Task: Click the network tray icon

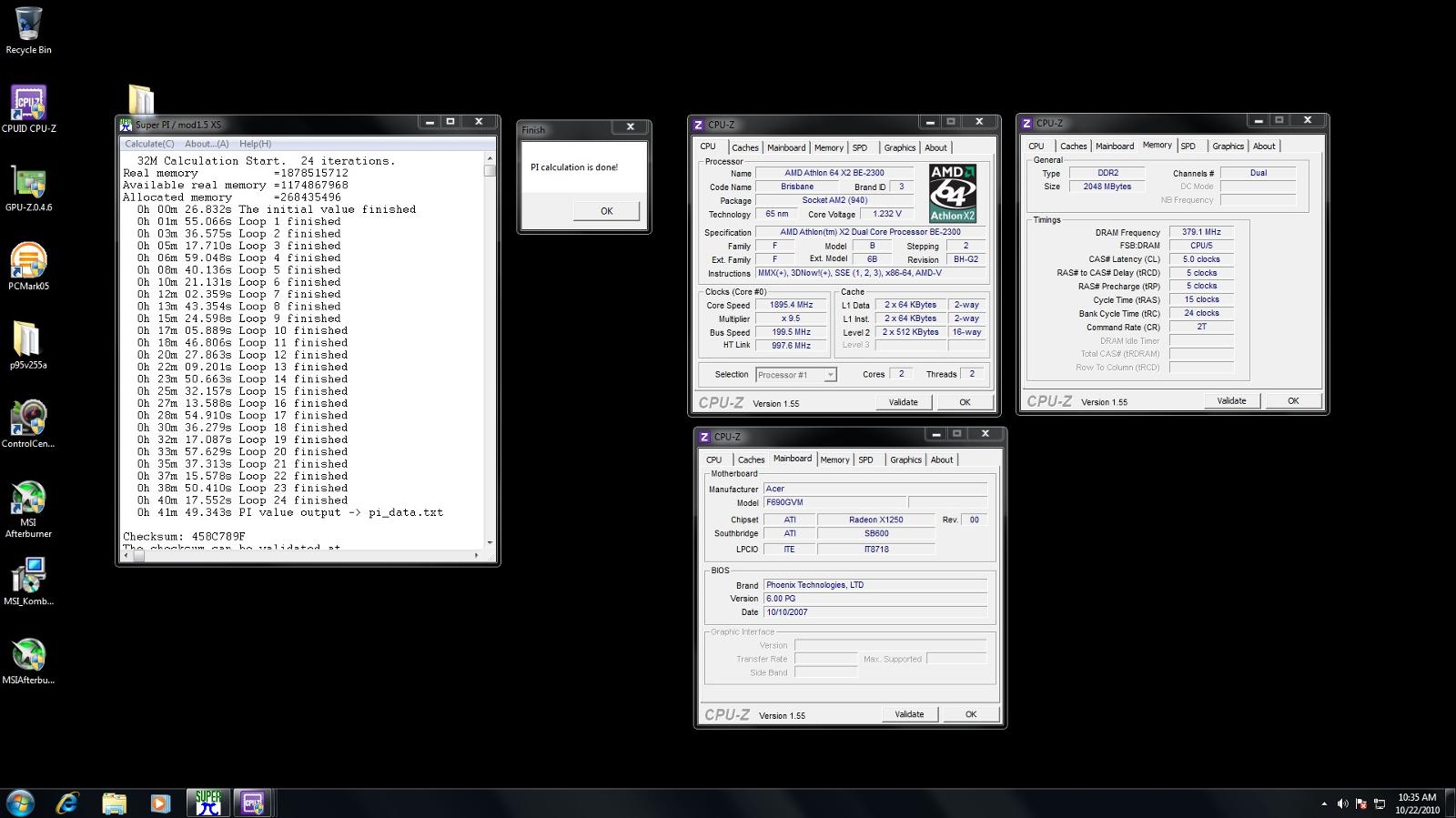Action: (1380, 804)
